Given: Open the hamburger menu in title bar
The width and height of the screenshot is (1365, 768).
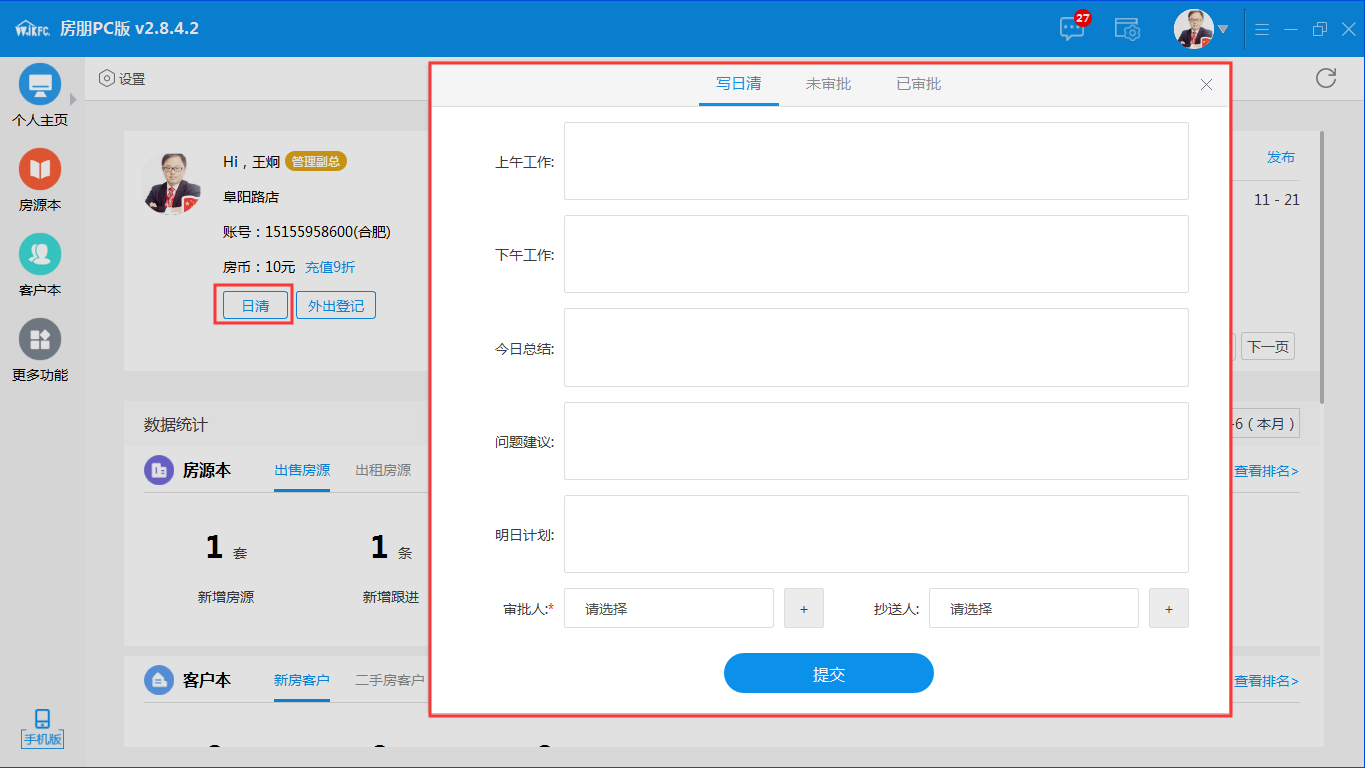Looking at the screenshot, I should click(x=1262, y=30).
